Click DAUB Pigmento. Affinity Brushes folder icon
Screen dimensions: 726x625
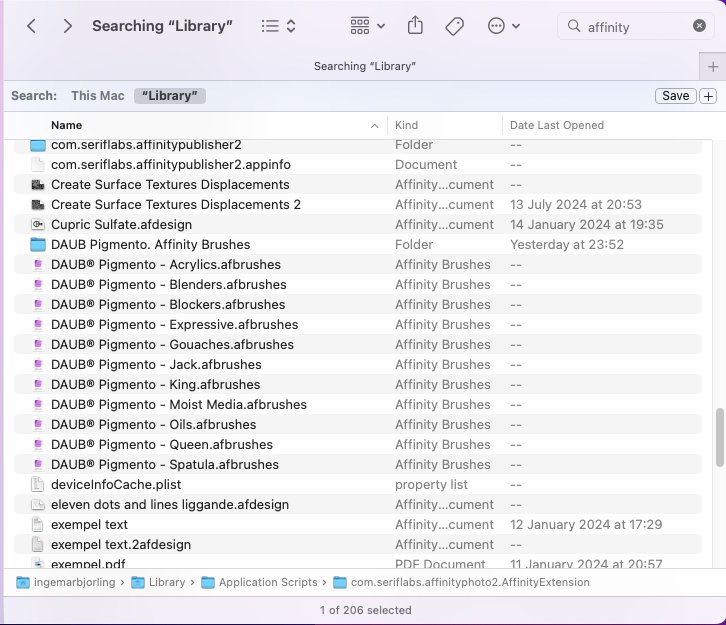[x=38, y=244]
